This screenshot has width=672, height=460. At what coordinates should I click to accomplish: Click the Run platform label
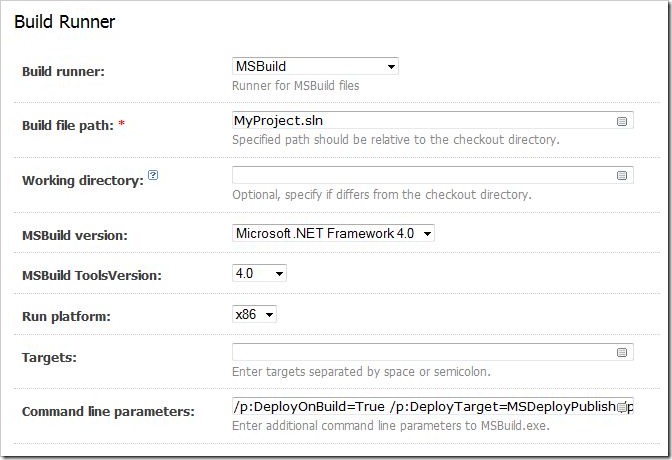pyautogui.click(x=66, y=316)
